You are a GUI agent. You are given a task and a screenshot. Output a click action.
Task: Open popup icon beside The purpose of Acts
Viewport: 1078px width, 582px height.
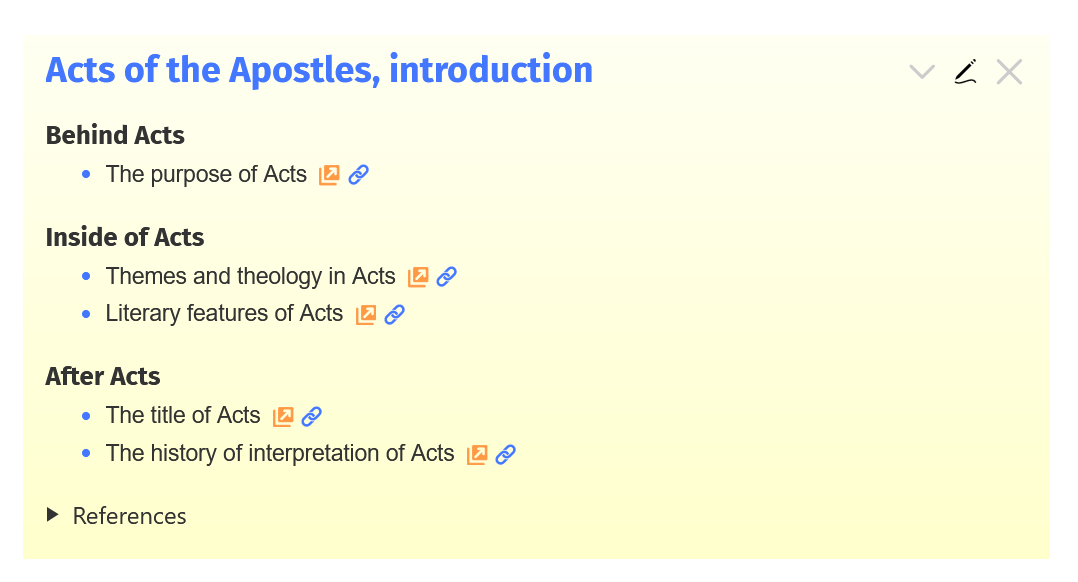click(x=329, y=175)
